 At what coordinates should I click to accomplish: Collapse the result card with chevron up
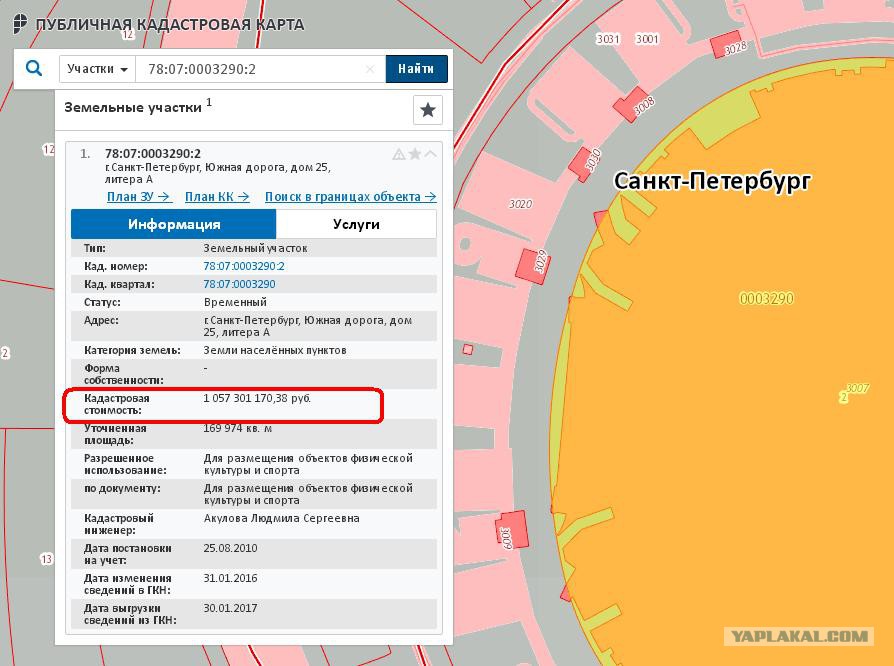coord(430,153)
